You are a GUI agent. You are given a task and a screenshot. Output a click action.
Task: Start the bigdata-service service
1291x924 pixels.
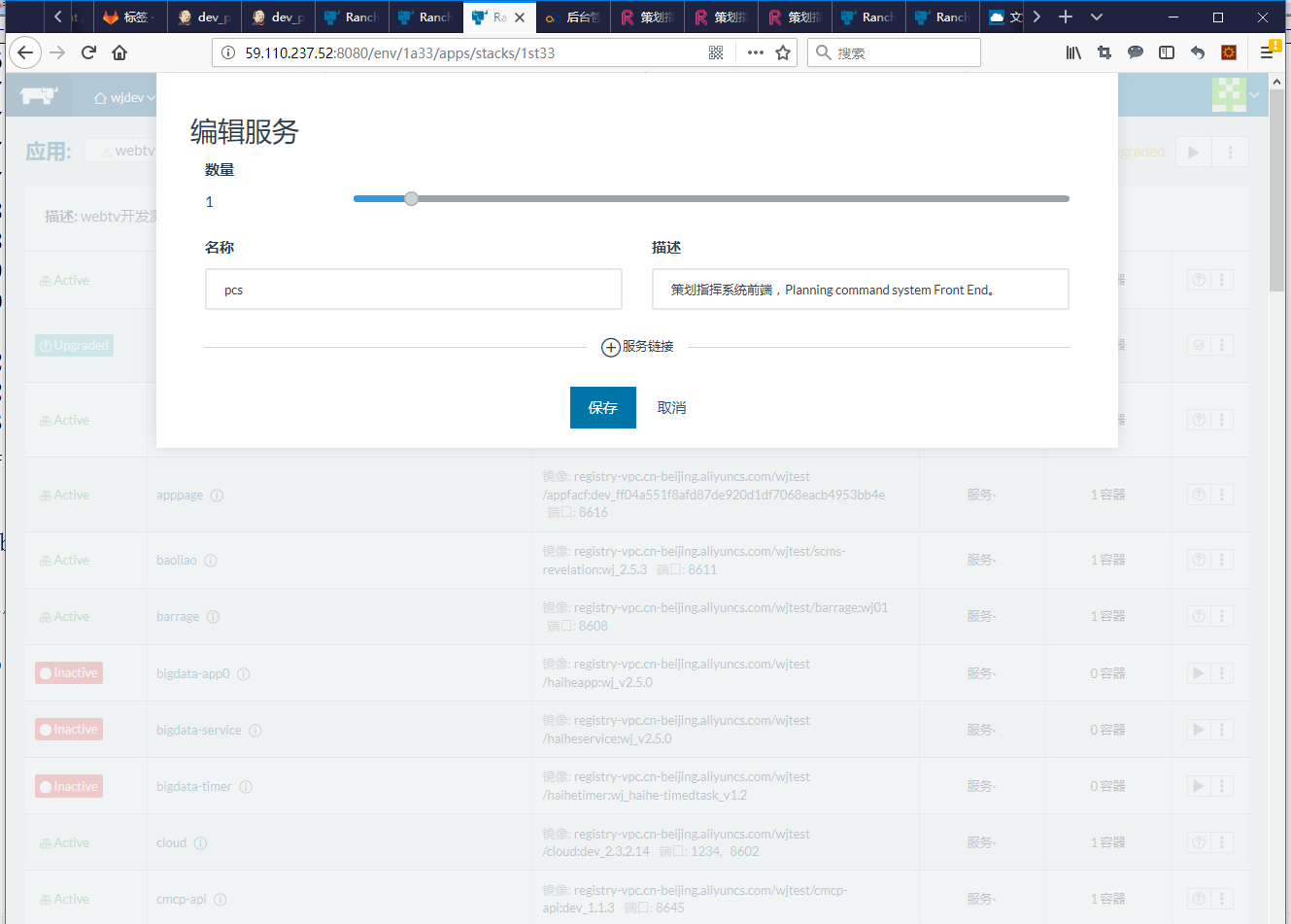[x=1199, y=730]
